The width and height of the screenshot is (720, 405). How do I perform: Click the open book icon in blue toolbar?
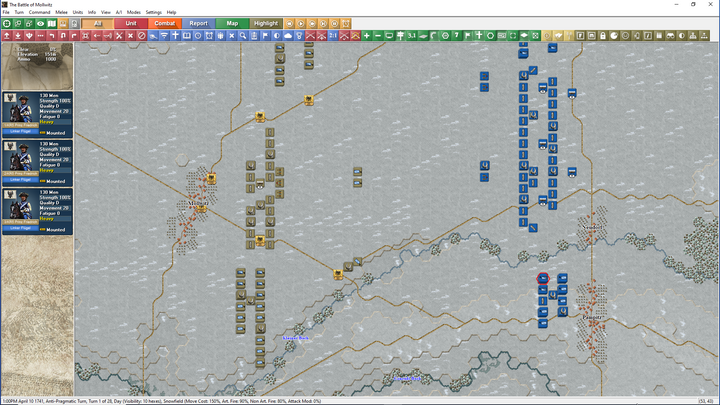click(187, 35)
